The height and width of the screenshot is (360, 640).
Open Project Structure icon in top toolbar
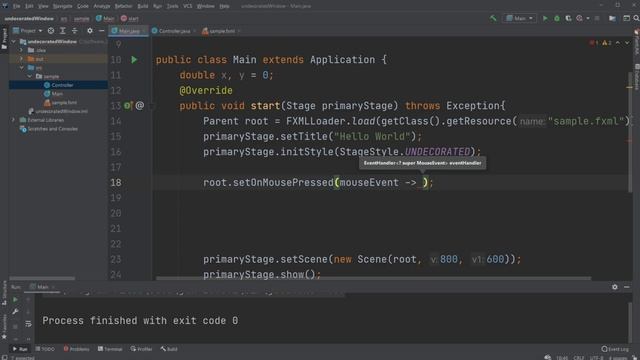(612, 18)
